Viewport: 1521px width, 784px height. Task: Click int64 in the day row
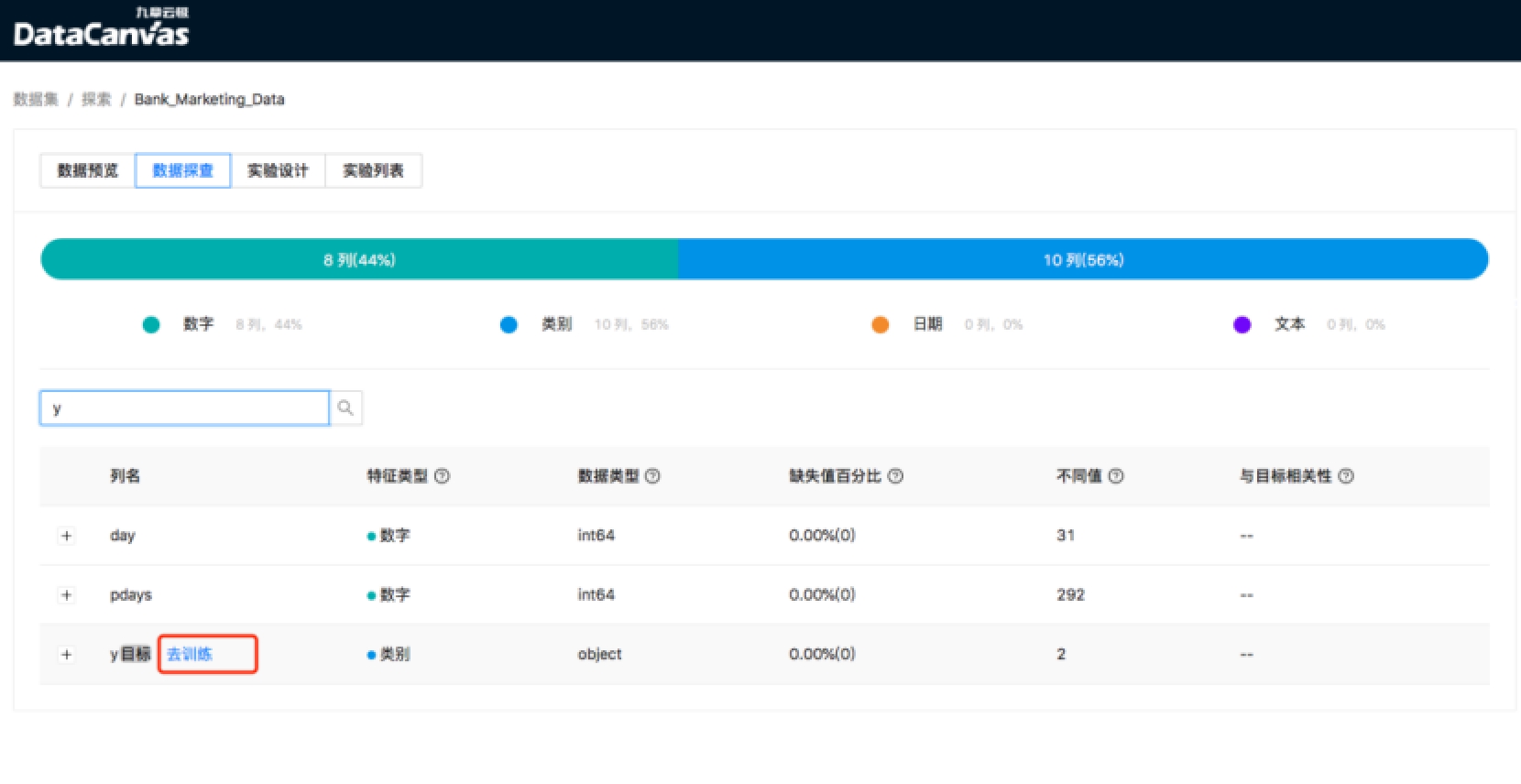pyautogui.click(x=596, y=536)
